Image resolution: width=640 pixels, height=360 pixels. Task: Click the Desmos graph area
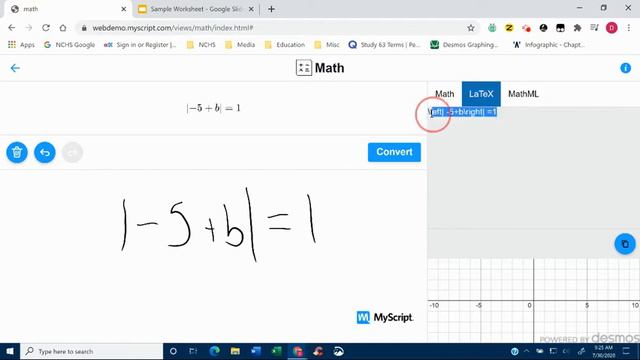533,300
